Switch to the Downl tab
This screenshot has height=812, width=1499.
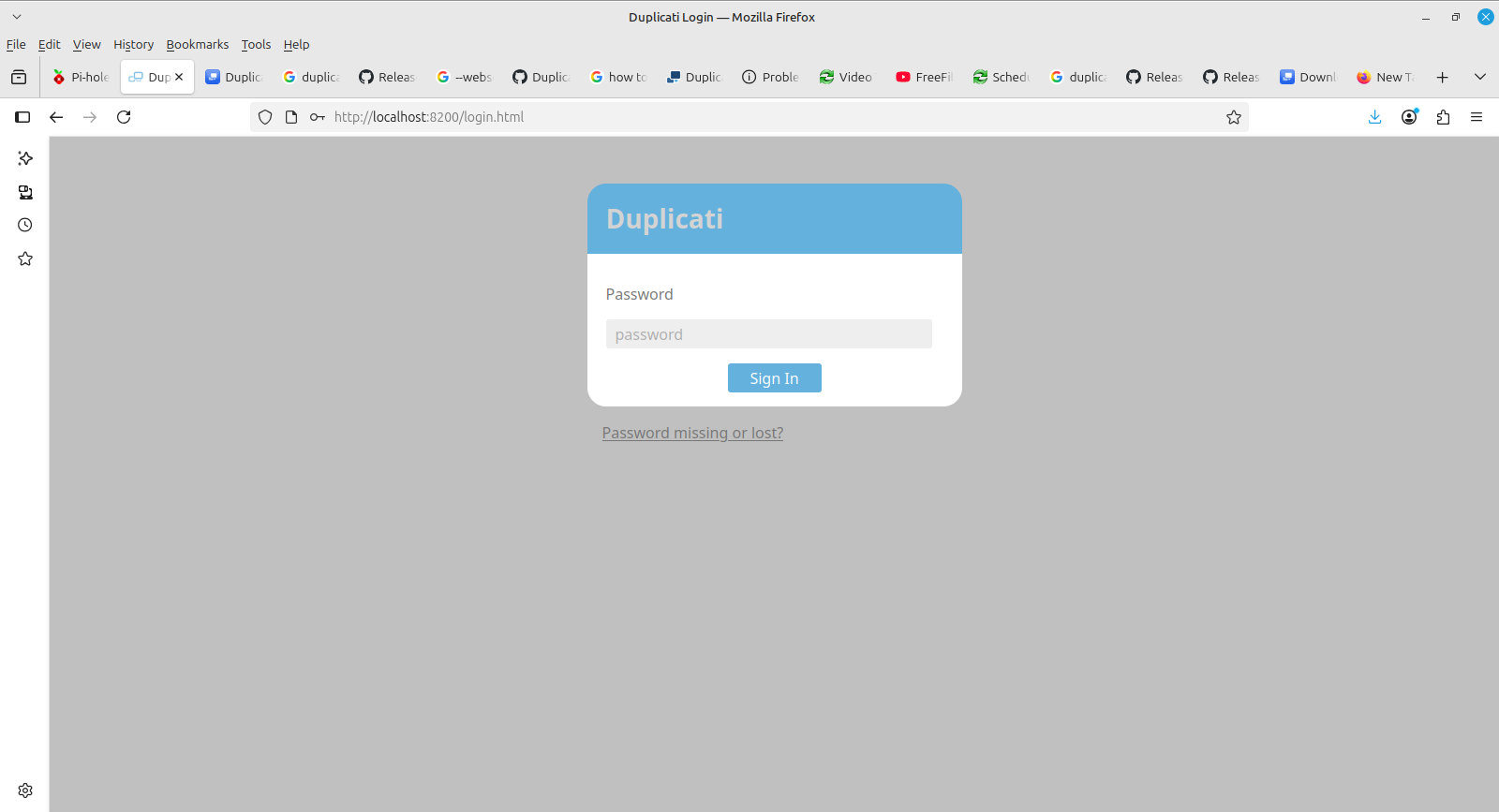coord(1309,77)
